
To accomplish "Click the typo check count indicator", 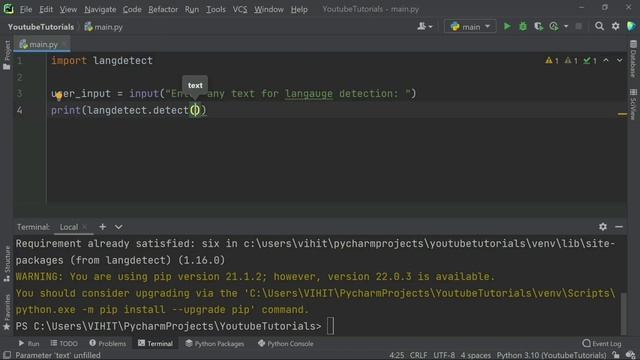I will click(x=590, y=60).
